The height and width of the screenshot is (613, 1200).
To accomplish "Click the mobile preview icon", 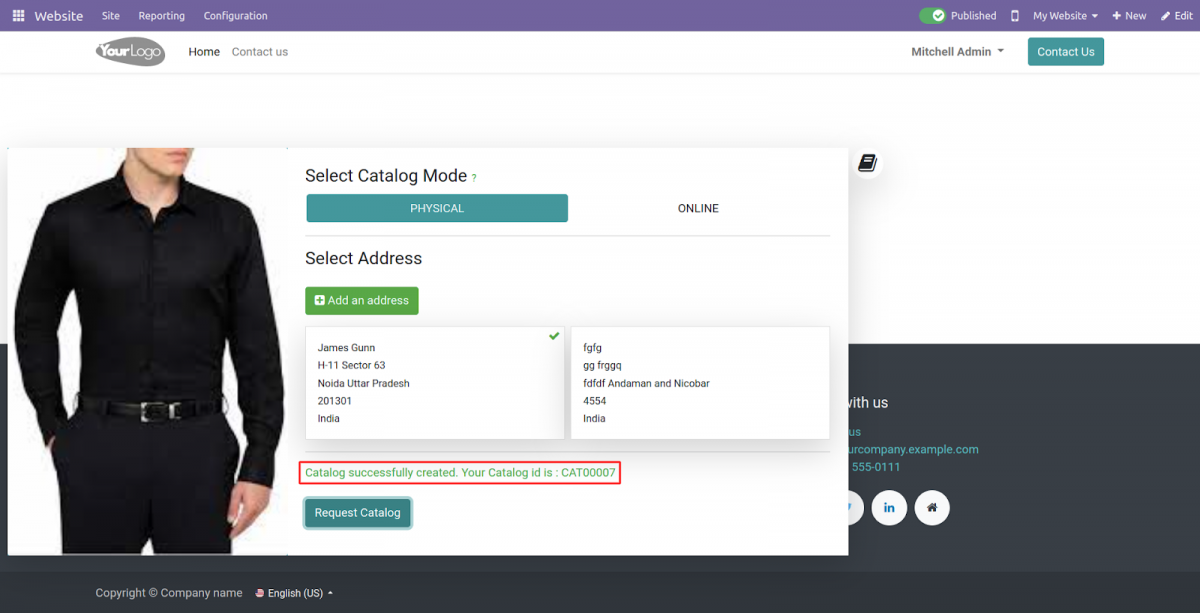I will [1012, 15].
